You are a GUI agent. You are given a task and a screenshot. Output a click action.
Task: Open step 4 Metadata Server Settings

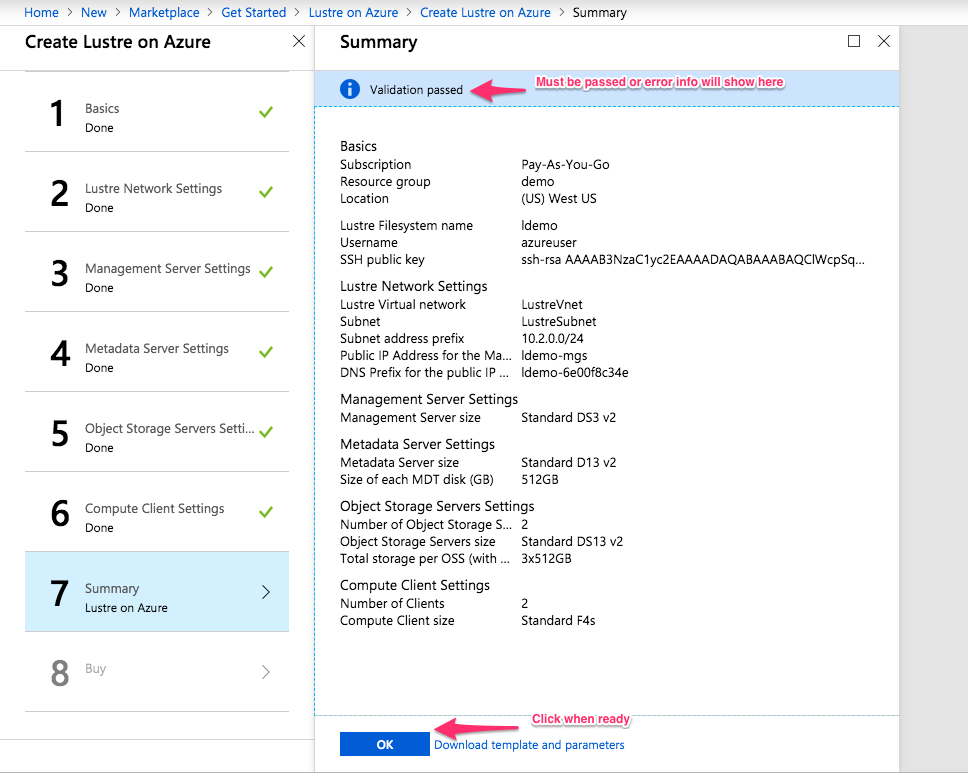[157, 352]
